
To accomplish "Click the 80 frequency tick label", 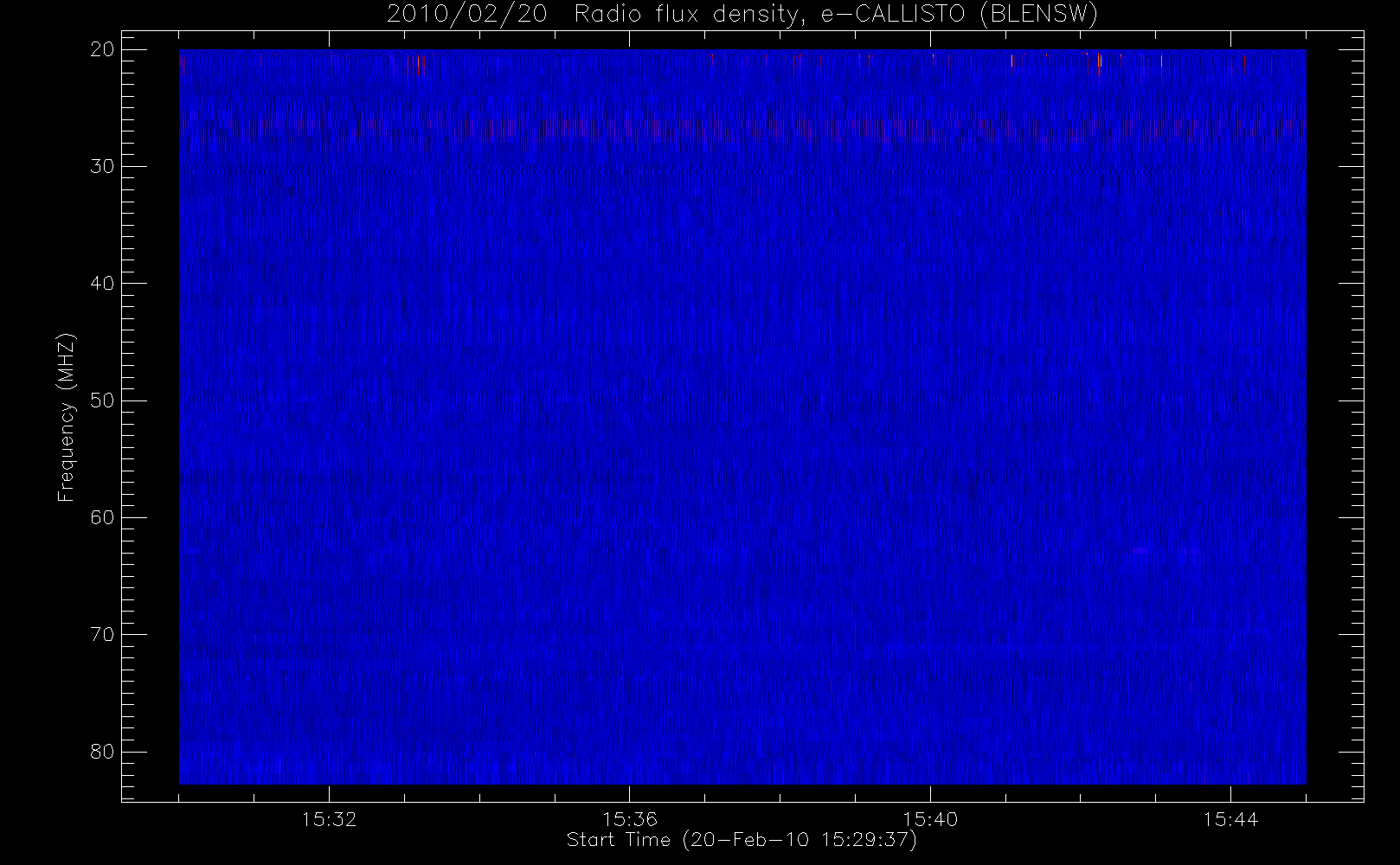I will point(102,751).
